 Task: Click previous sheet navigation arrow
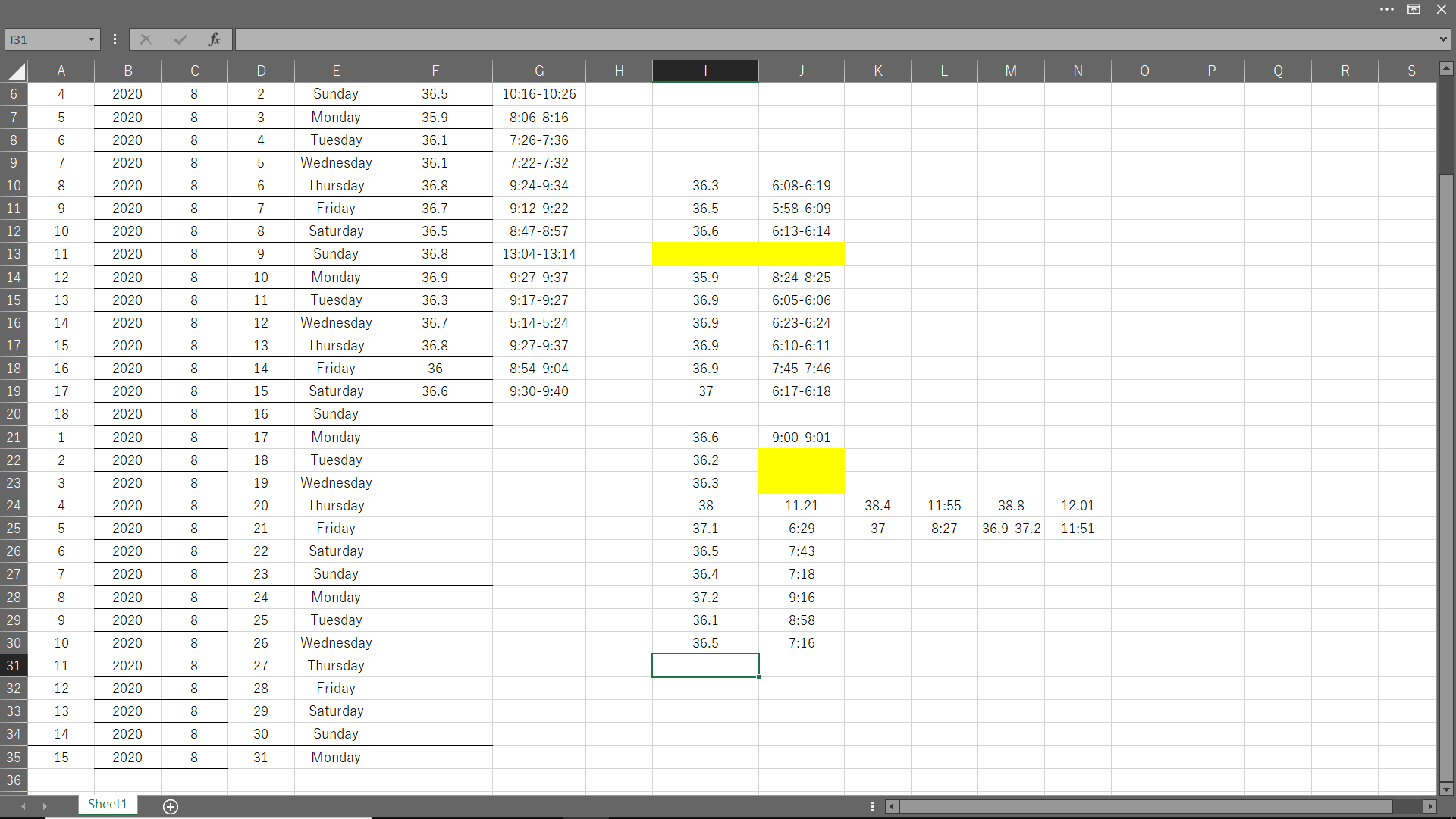[24, 806]
